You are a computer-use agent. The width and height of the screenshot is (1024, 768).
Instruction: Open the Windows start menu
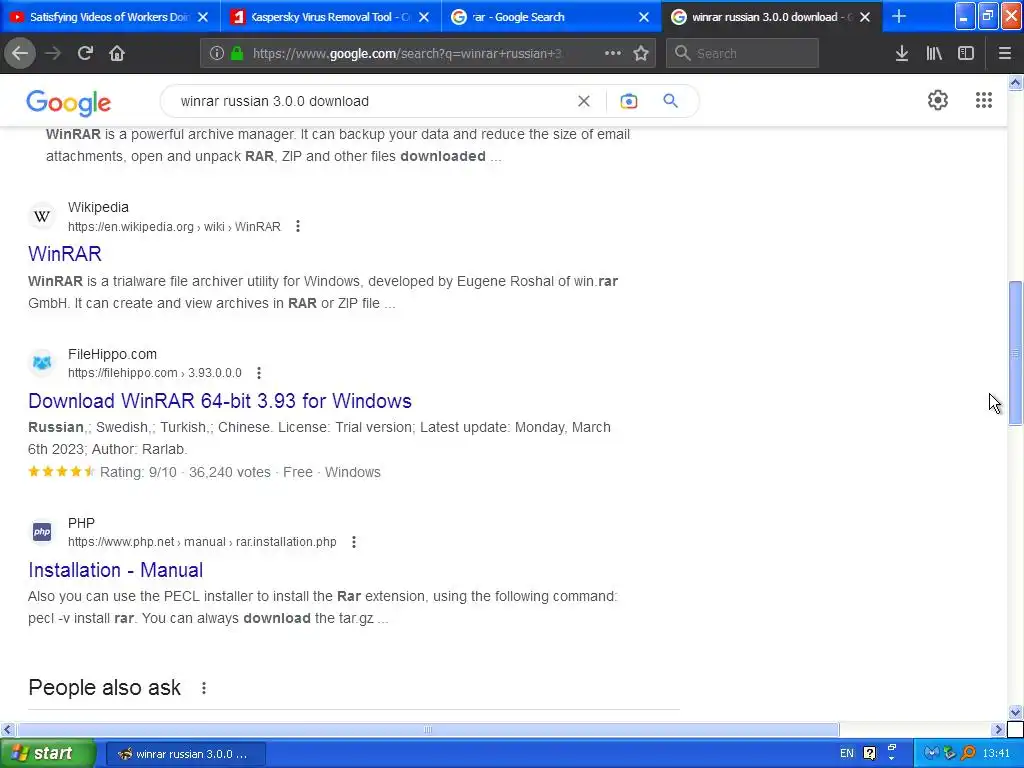point(48,754)
